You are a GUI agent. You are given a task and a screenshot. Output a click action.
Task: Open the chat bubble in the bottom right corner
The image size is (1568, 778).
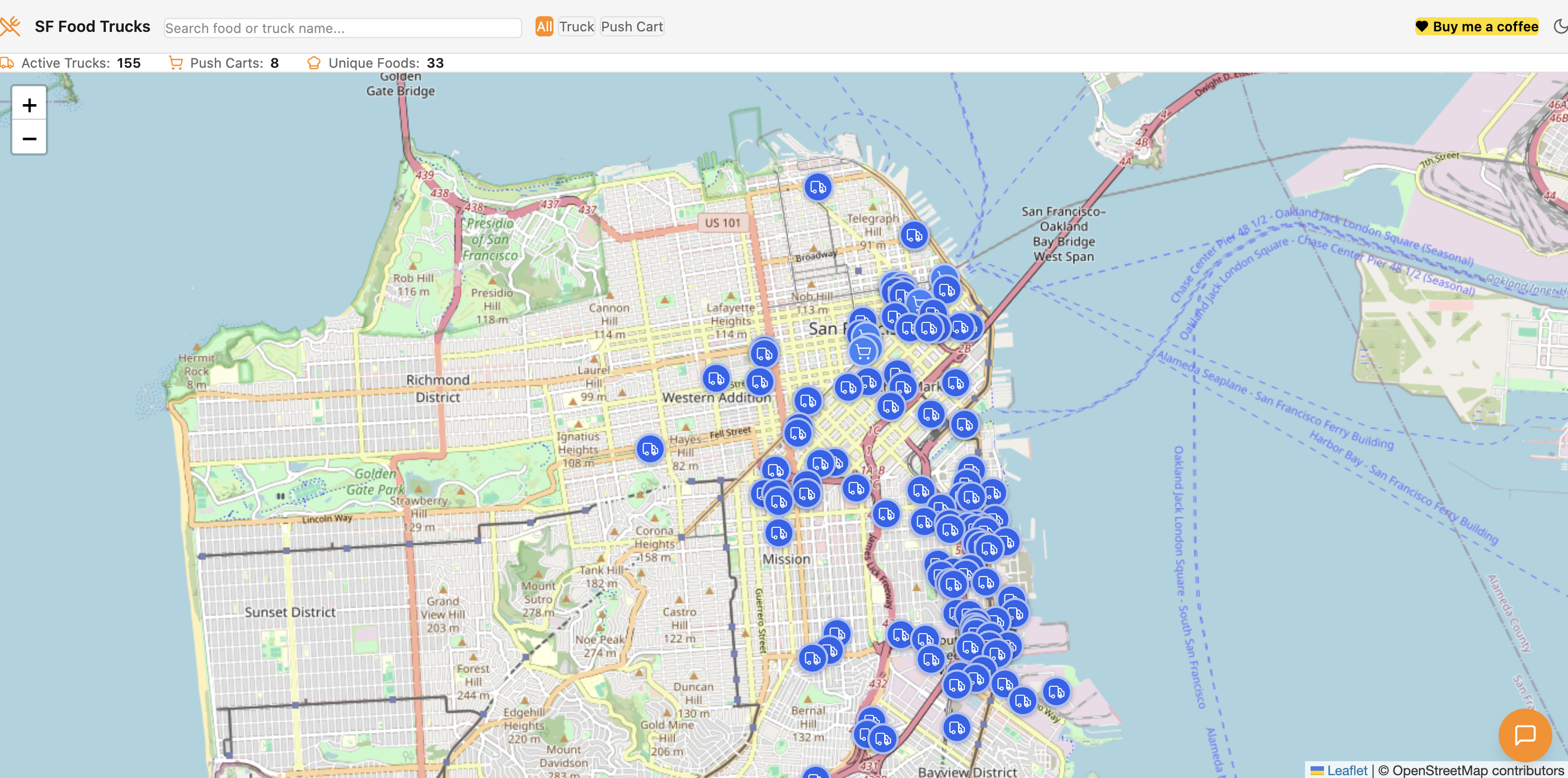pos(1526,735)
